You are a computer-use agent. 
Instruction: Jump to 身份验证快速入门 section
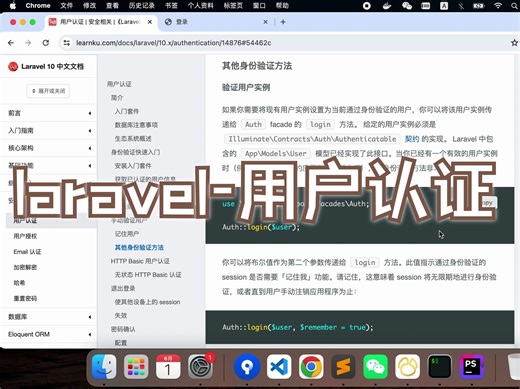tap(135, 152)
